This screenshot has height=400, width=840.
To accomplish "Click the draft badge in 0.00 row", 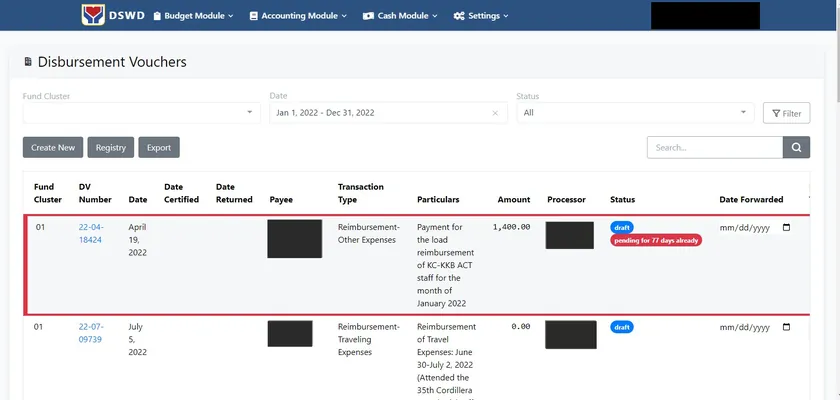I will [x=622, y=327].
